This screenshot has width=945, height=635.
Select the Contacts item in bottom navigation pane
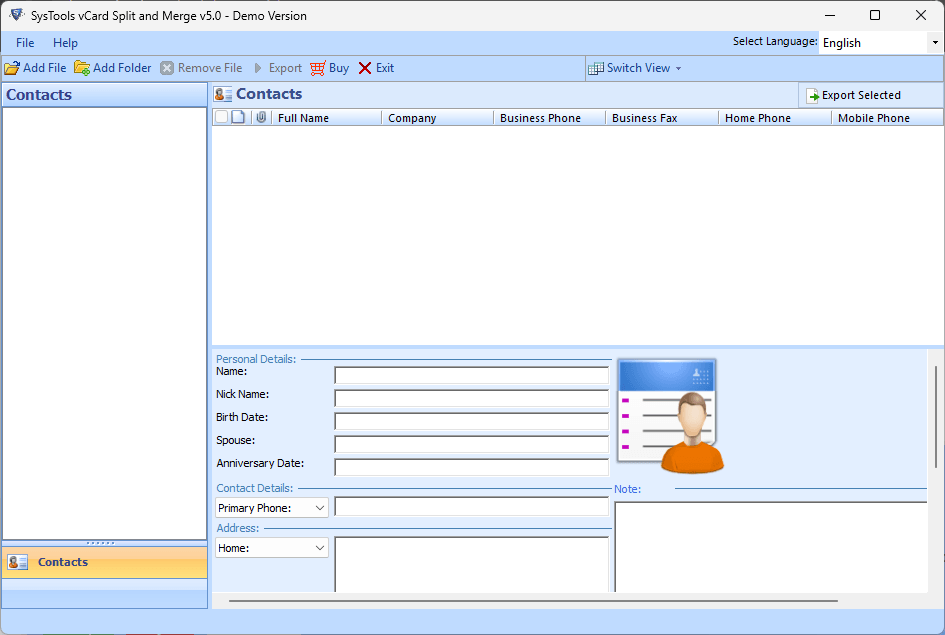105,562
